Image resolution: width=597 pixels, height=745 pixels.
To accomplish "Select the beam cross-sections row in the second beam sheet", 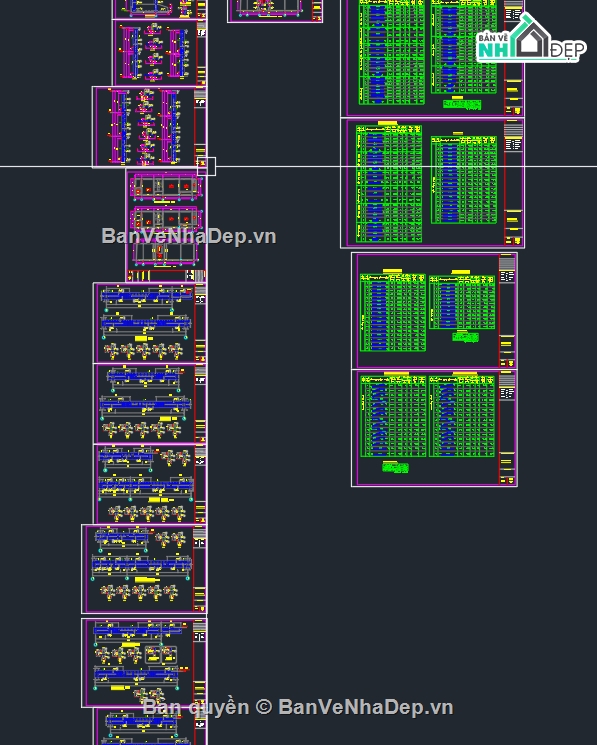I will tap(142, 430).
